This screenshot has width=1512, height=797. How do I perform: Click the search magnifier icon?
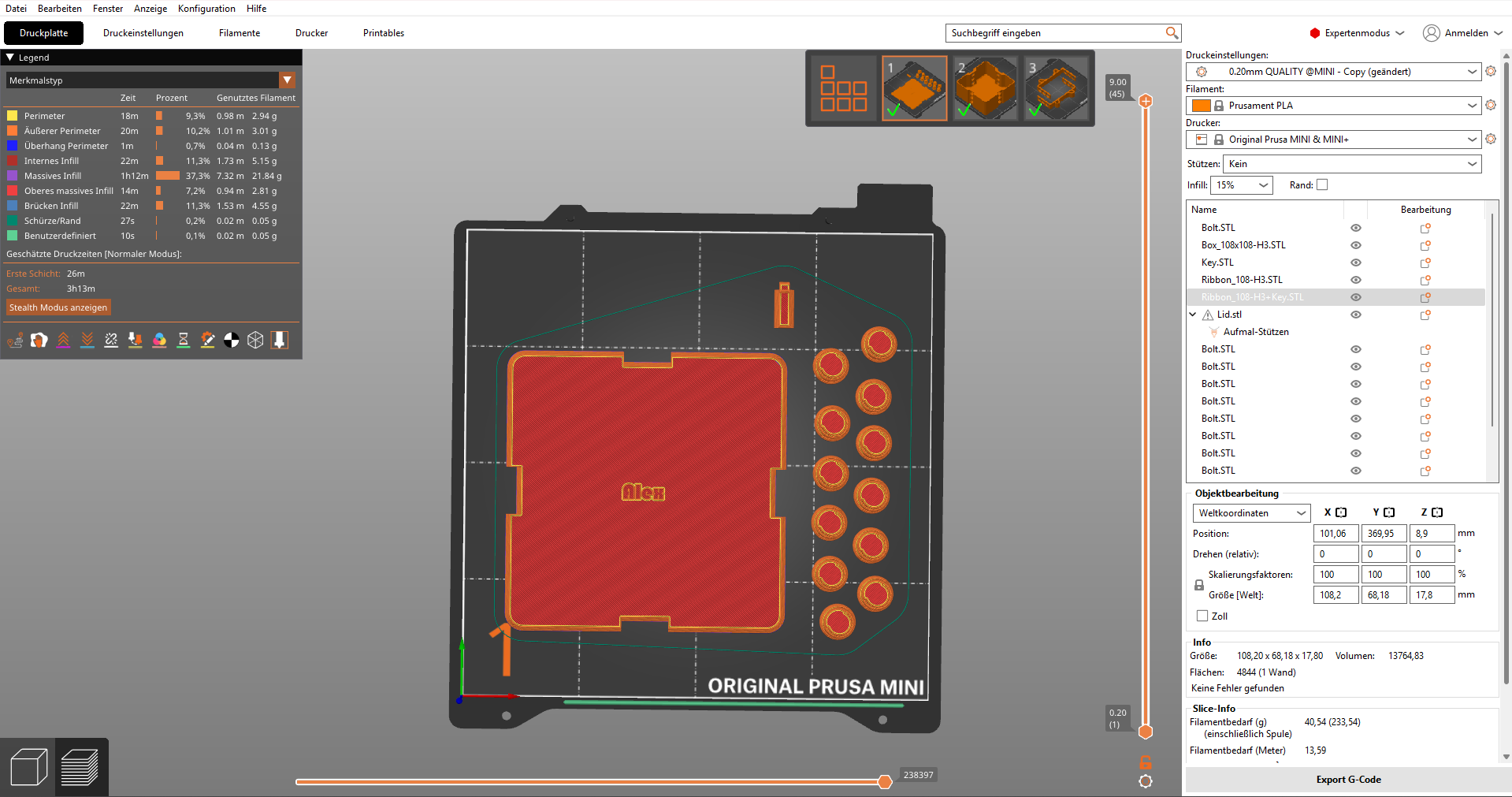1172,33
